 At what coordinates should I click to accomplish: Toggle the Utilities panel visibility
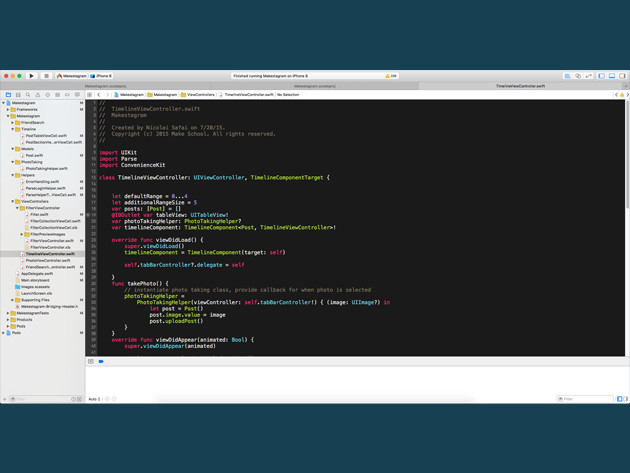(622, 76)
